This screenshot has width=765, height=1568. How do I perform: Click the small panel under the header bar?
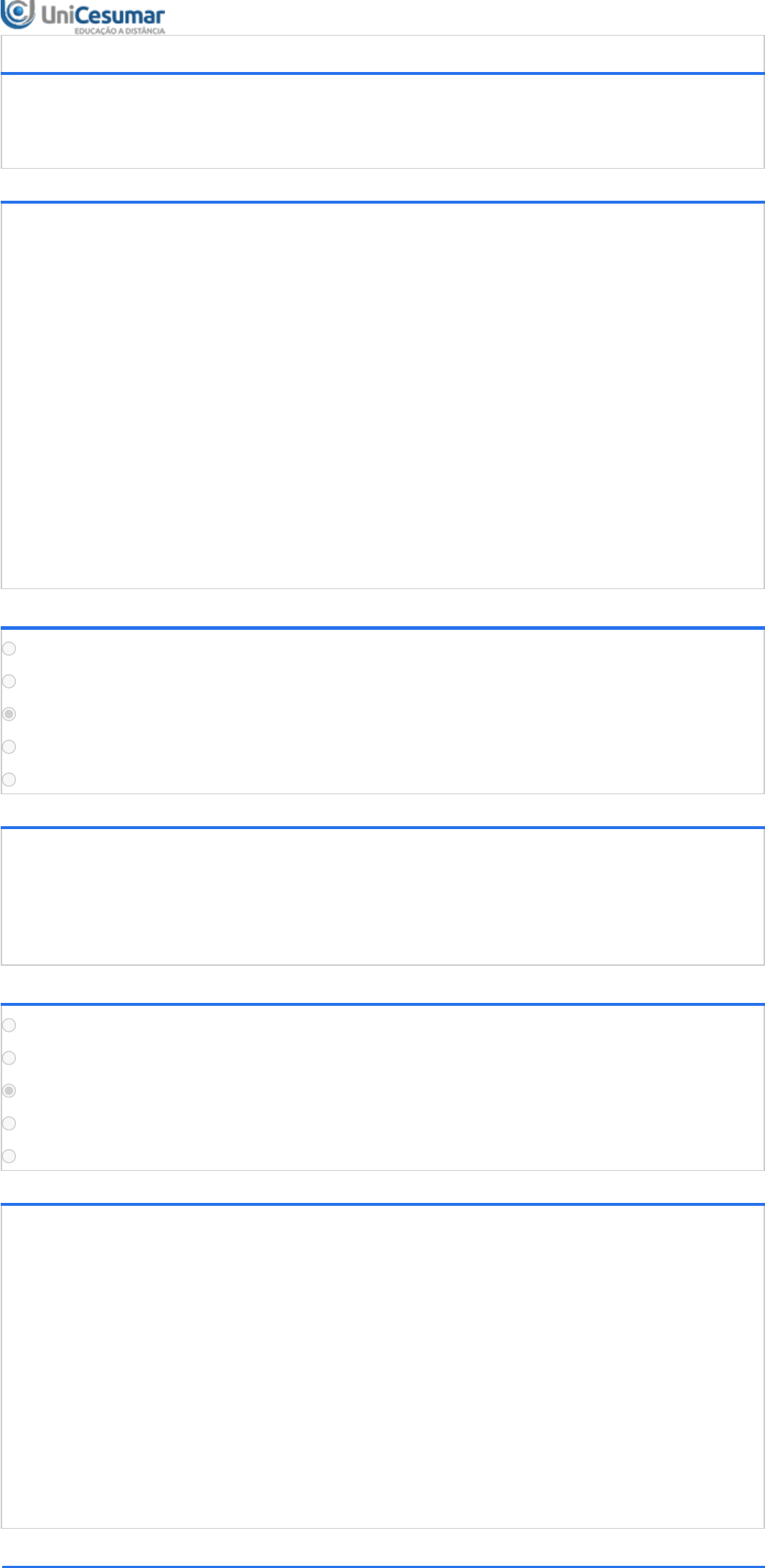point(382,121)
